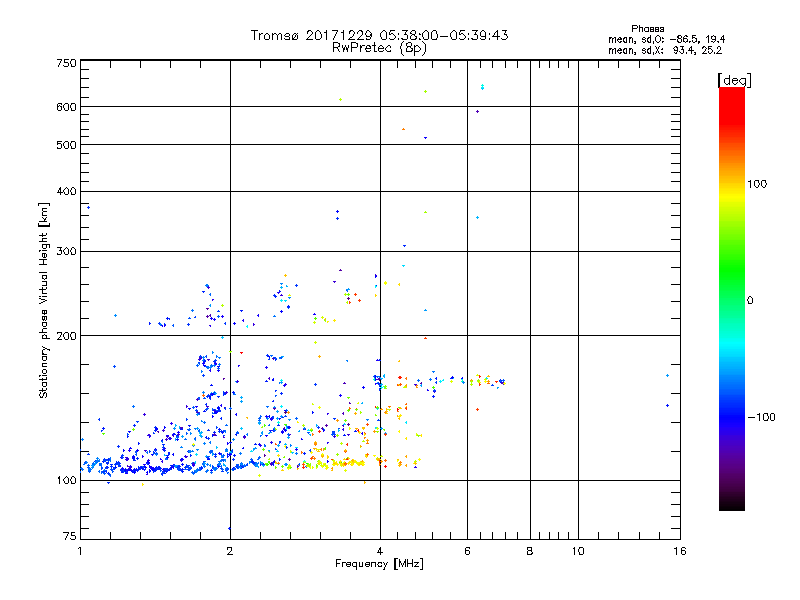Click the y-axis '600' tick label
Image resolution: width=800 pixels, height=600 pixels.
[66, 107]
